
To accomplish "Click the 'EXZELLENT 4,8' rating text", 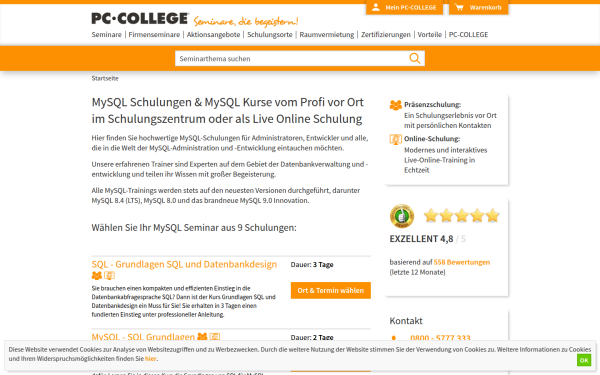I will click(x=421, y=239).
